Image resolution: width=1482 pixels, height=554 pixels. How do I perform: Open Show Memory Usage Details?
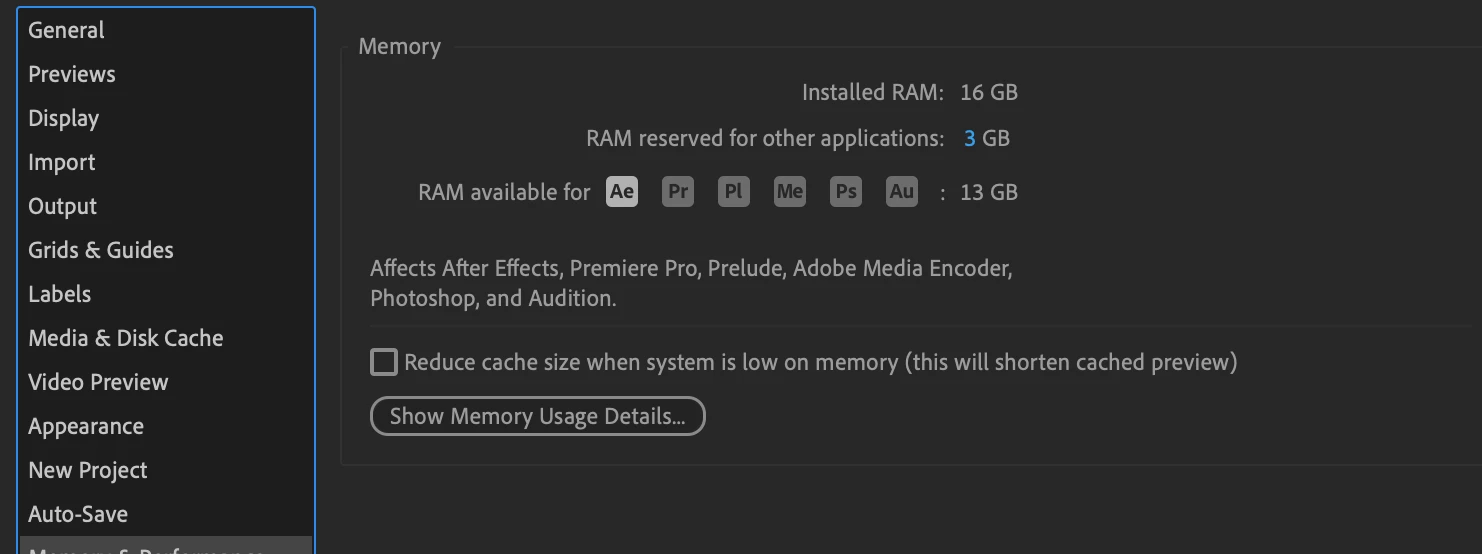[x=537, y=416]
